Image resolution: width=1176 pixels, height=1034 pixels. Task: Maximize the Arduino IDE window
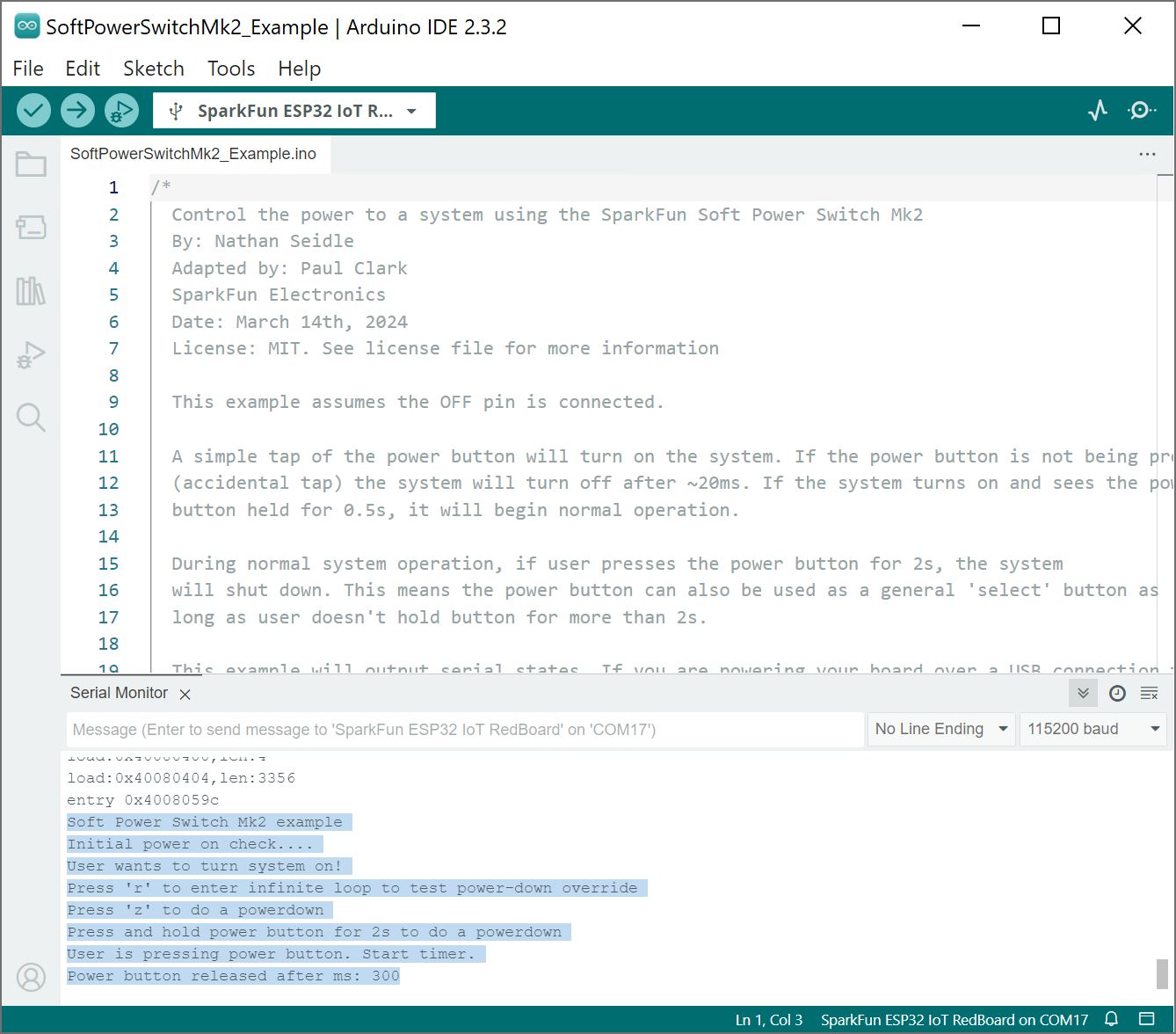coord(1051,26)
